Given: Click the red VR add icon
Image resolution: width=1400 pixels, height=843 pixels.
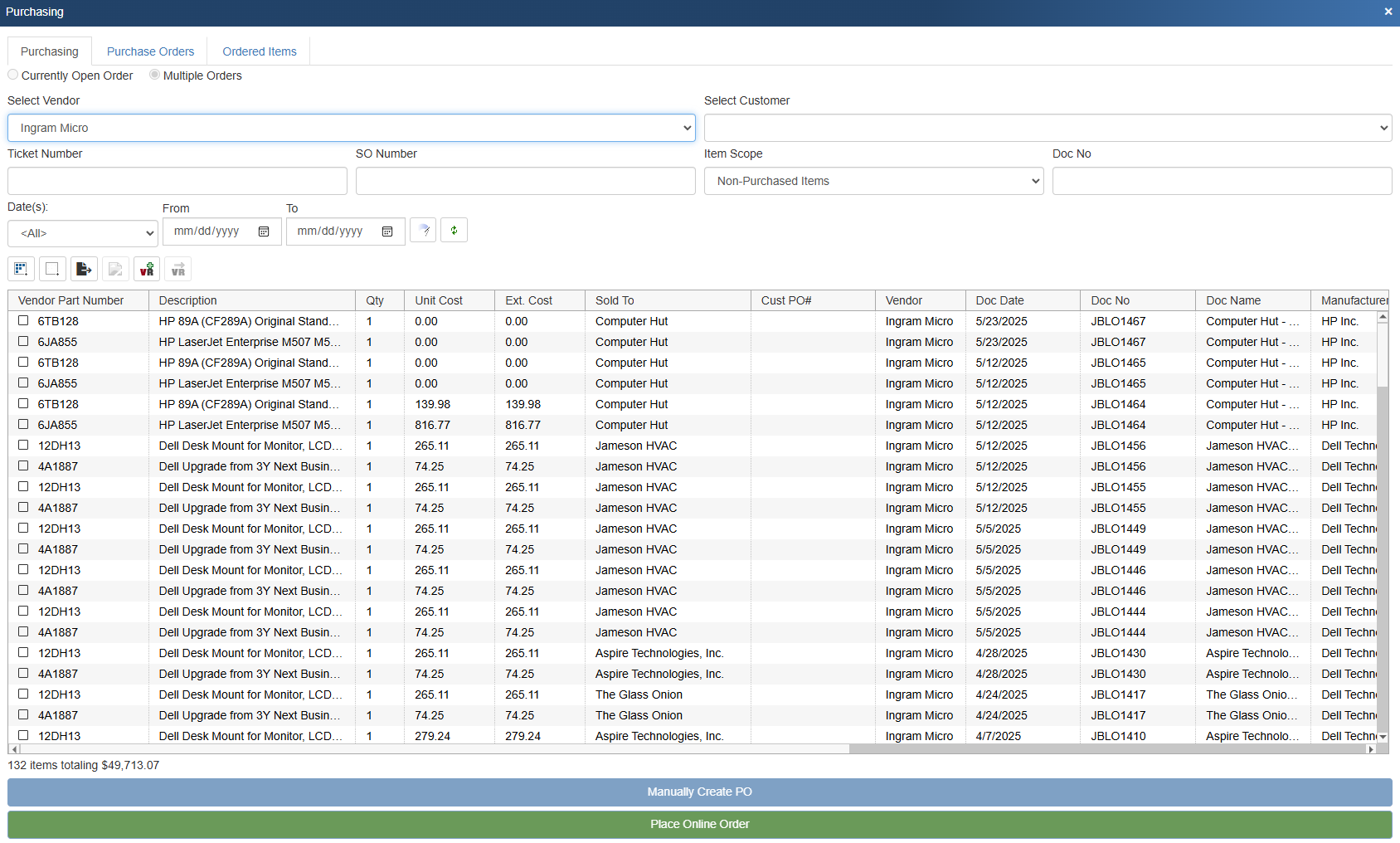Looking at the screenshot, I should click(147, 269).
